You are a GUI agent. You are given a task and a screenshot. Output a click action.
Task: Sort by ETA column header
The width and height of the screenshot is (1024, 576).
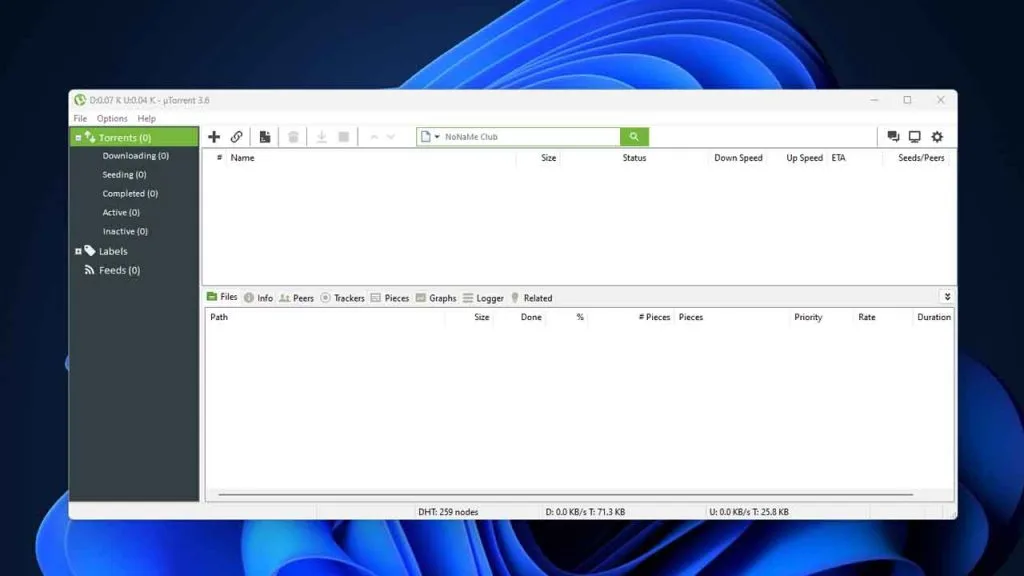[x=839, y=157]
